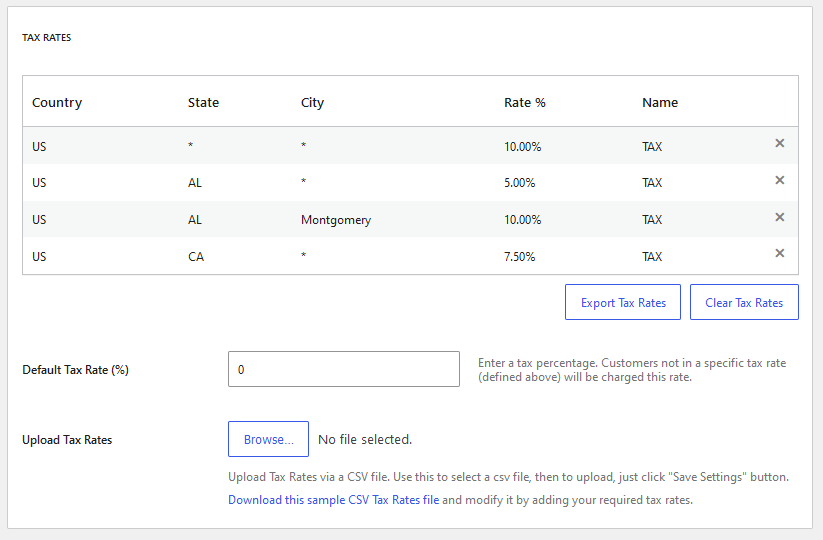Screen dimensions: 823x540
Task: Select the CA state cell
Action: coord(196,257)
